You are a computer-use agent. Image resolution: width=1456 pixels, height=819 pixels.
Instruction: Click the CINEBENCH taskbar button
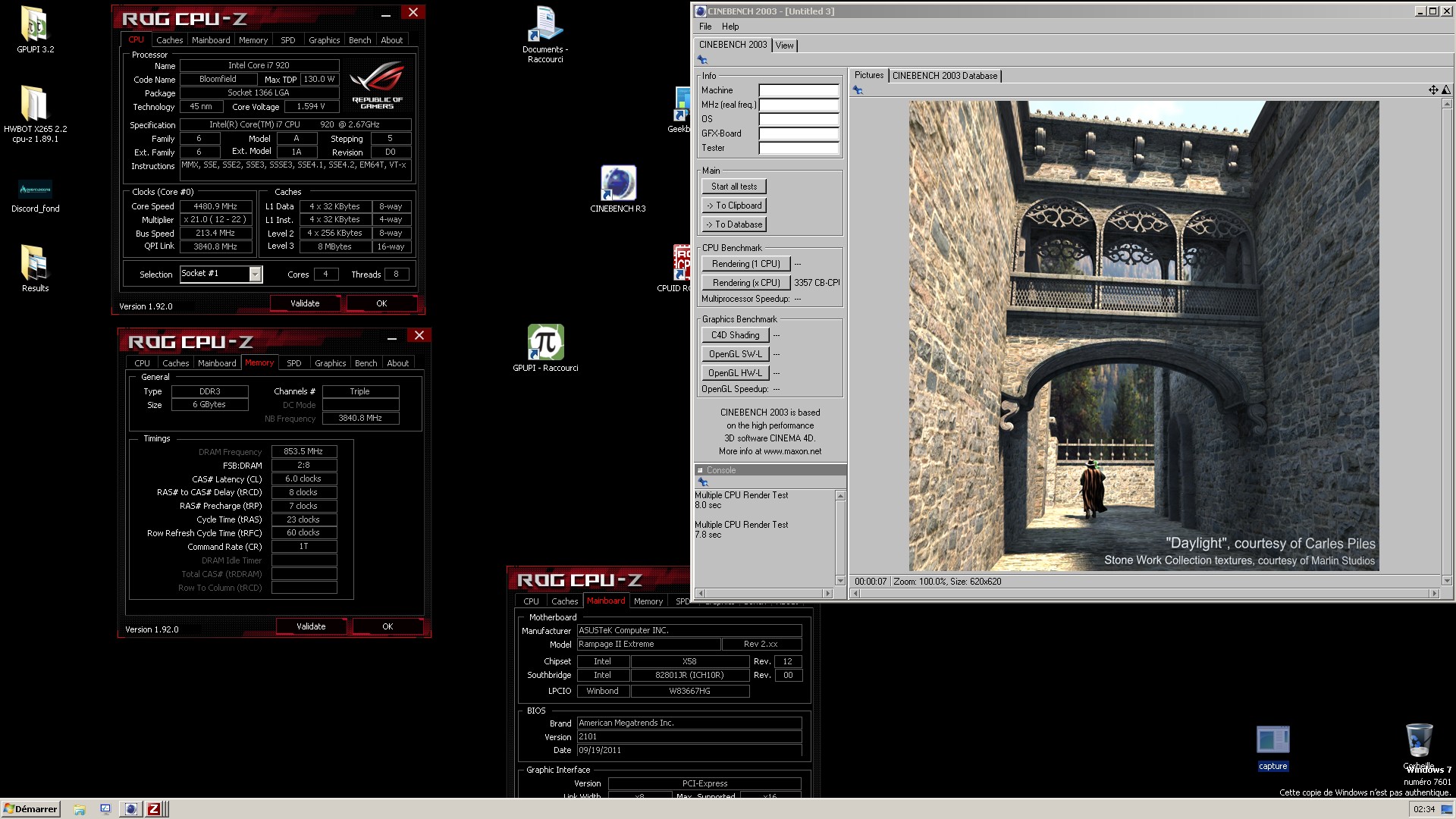coord(131,809)
